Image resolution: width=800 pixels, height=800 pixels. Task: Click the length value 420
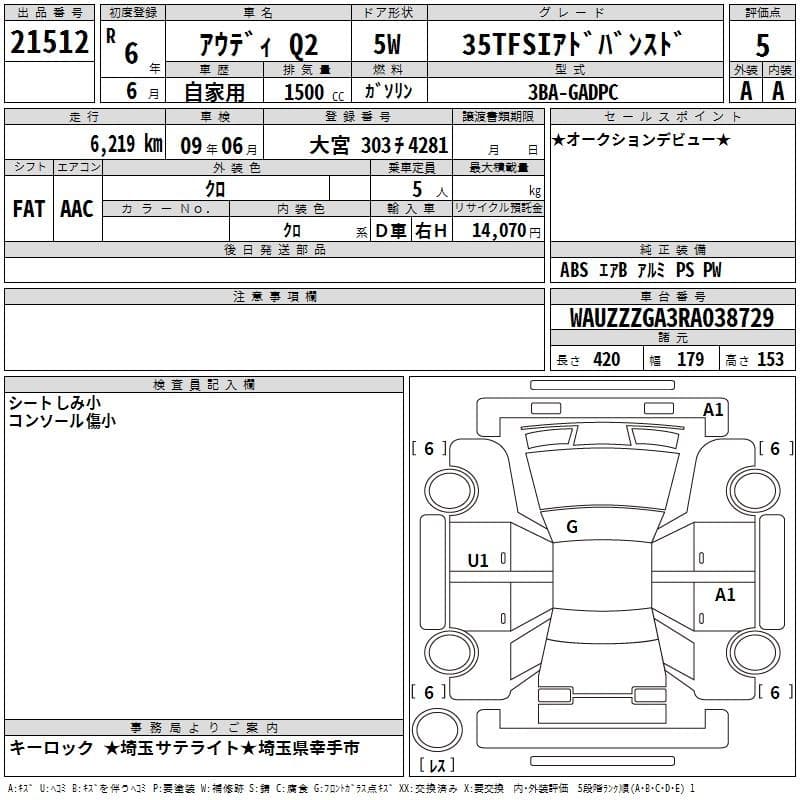(x=607, y=359)
